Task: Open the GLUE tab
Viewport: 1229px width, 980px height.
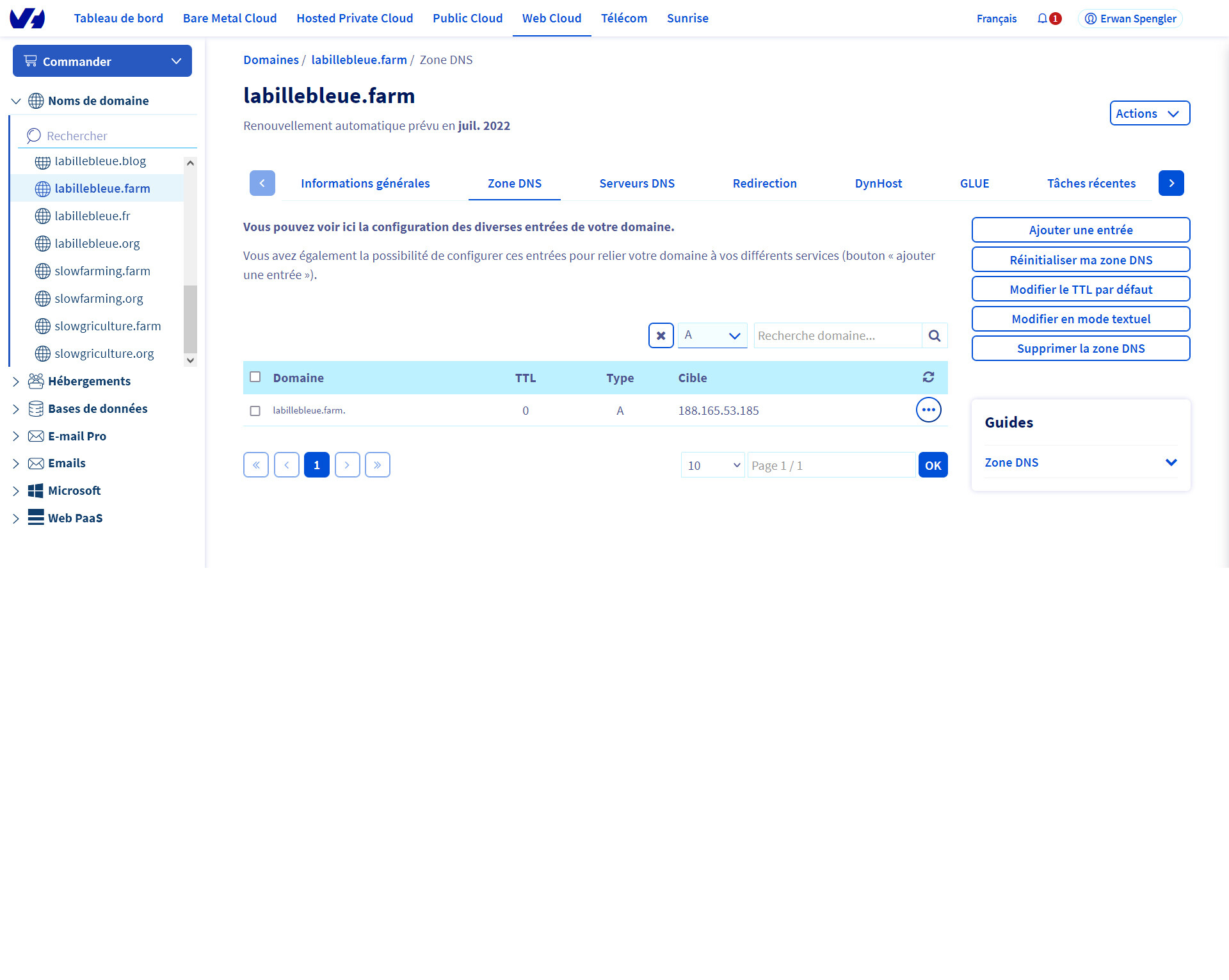Action: 974,184
